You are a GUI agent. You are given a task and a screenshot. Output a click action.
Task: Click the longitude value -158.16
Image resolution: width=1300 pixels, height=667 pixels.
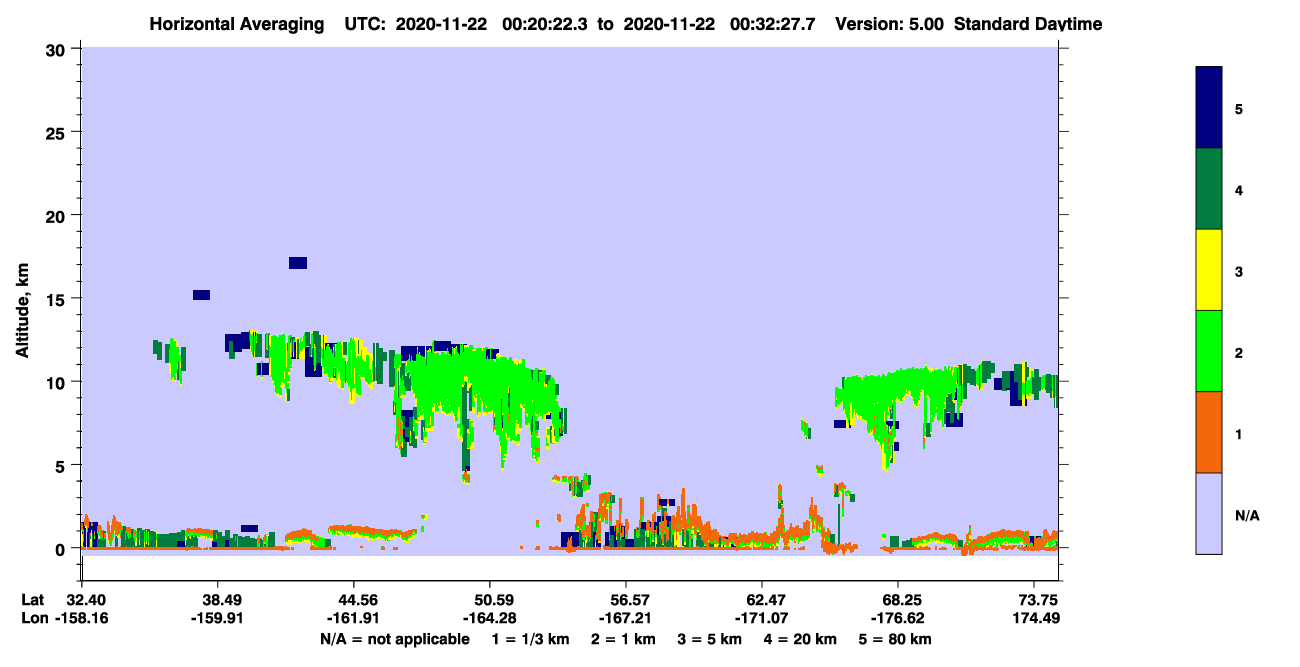[x=82, y=618]
